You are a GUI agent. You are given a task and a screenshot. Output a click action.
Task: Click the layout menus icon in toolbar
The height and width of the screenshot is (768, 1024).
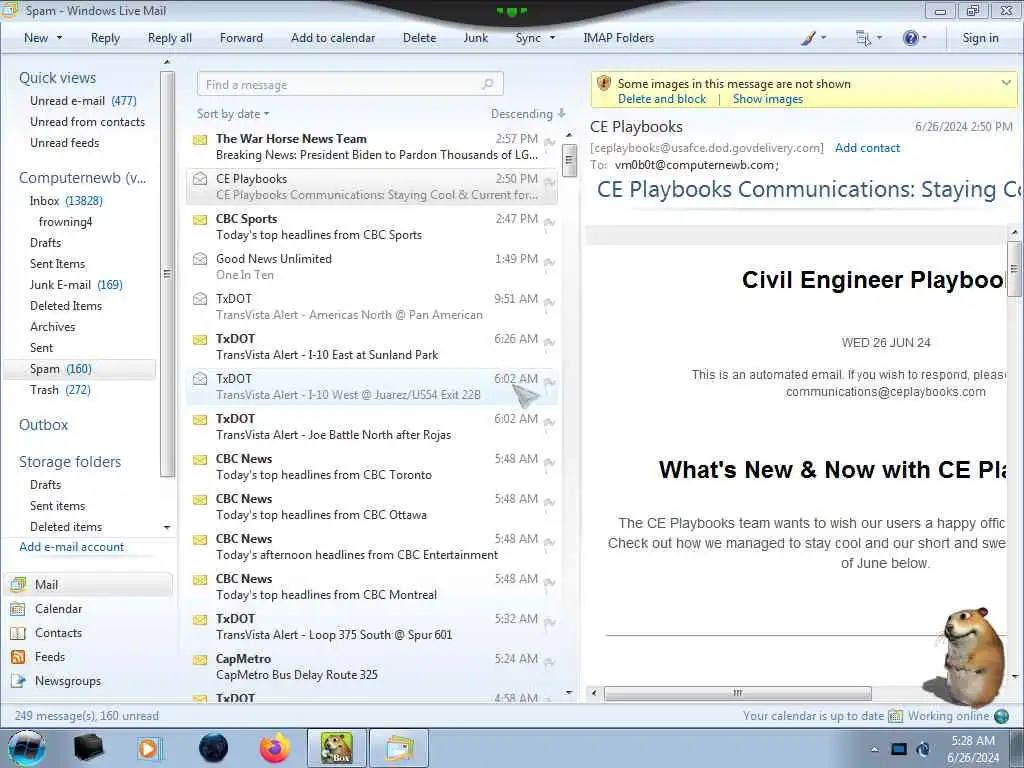[x=863, y=38]
